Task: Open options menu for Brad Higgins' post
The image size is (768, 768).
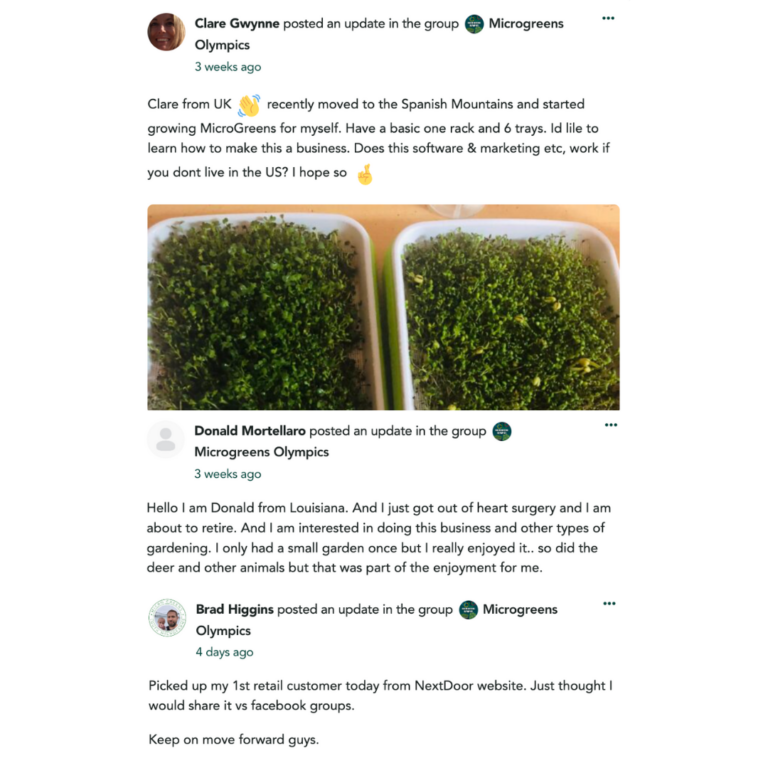Action: tap(609, 604)
